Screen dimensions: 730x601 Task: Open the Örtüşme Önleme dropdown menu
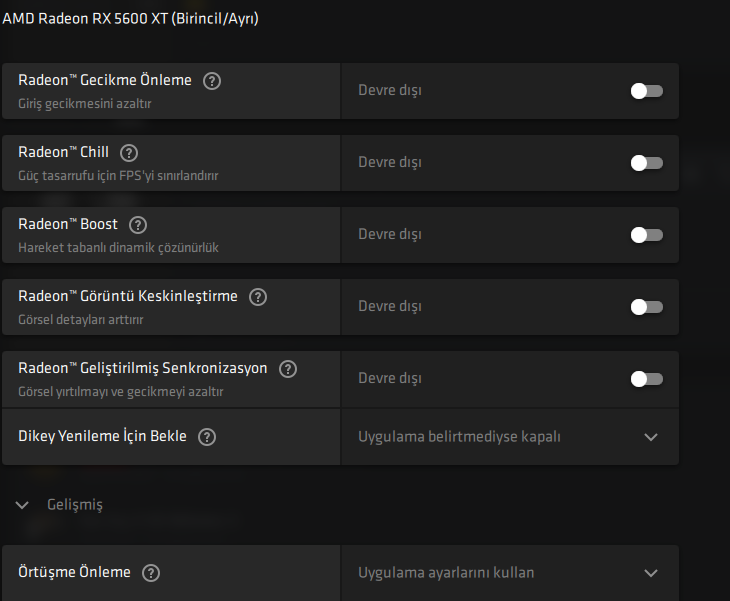[651, 573]
